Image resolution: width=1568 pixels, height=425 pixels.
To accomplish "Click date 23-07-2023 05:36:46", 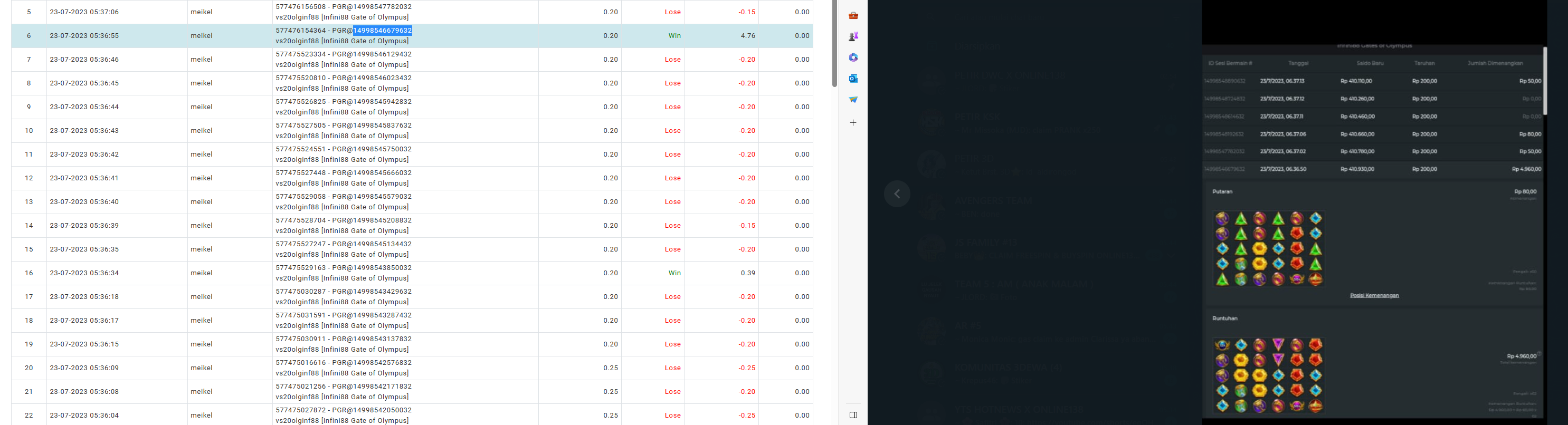I will 84,60.
